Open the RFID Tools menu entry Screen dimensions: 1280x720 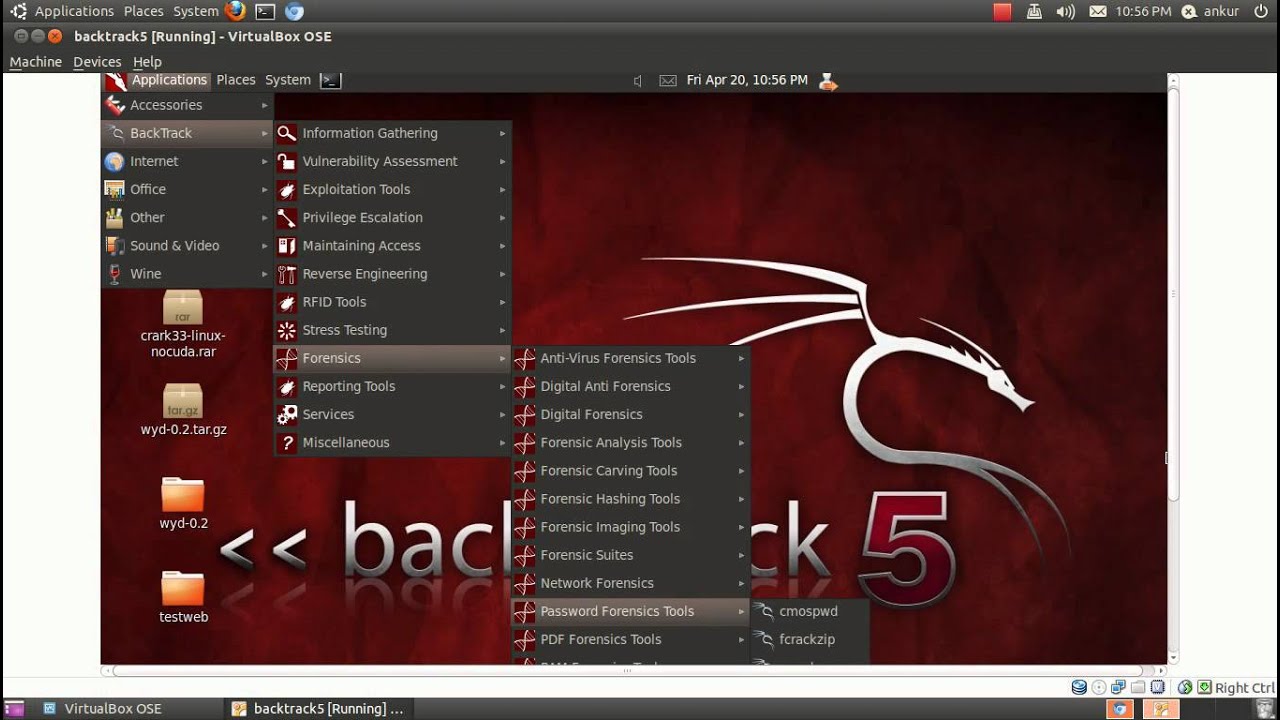coord(393,302)
